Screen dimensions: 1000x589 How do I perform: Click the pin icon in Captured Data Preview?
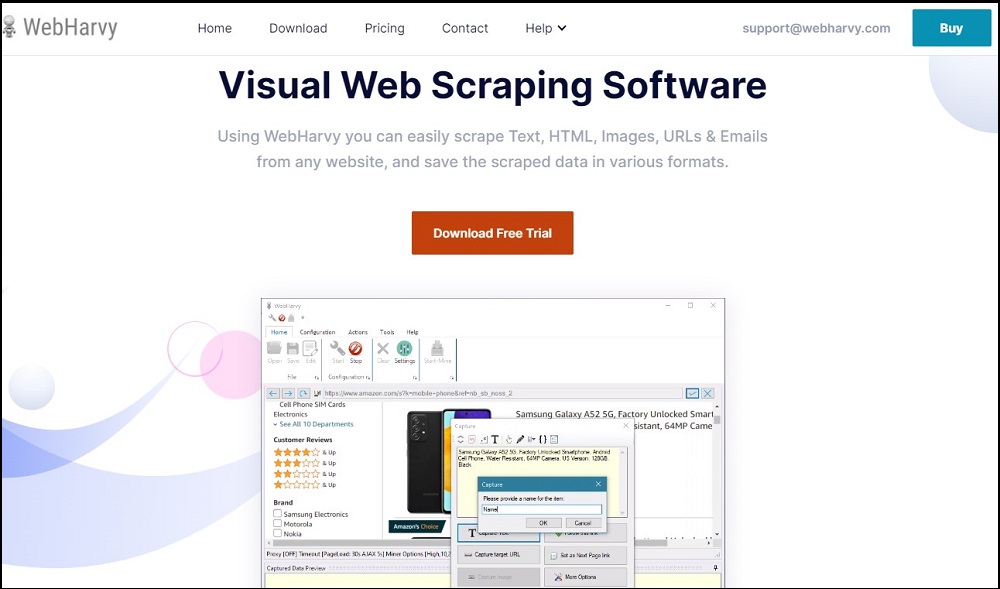716,568
